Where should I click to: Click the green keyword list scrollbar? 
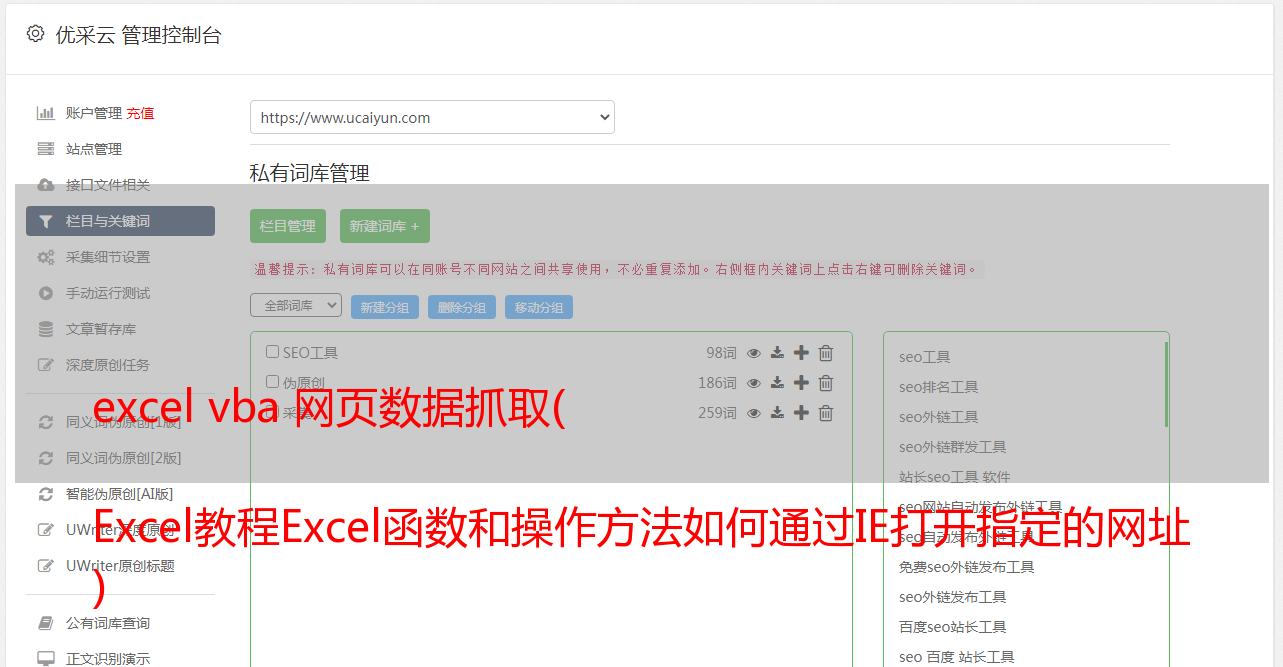click(x=1166, y=384)
